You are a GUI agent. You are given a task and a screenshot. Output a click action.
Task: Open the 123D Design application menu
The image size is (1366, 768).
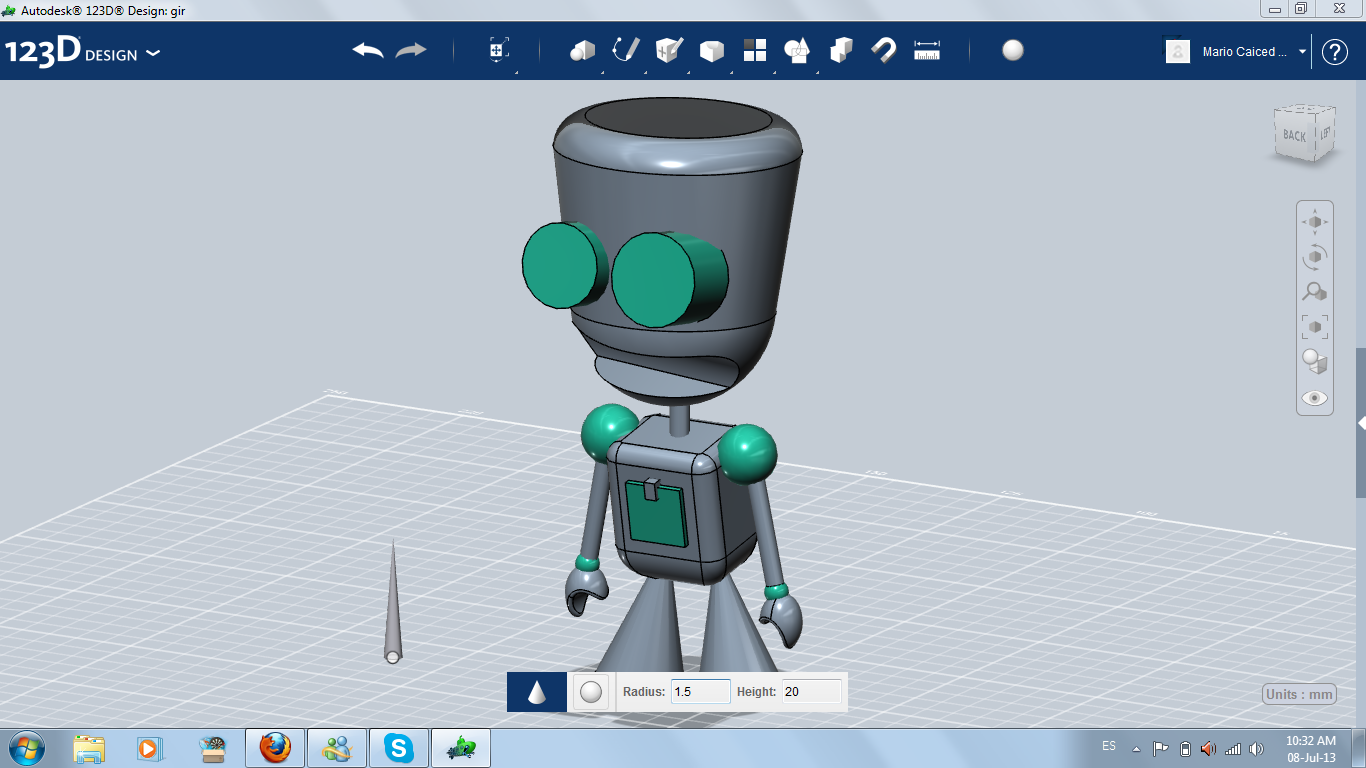click(x=82, y=52)
